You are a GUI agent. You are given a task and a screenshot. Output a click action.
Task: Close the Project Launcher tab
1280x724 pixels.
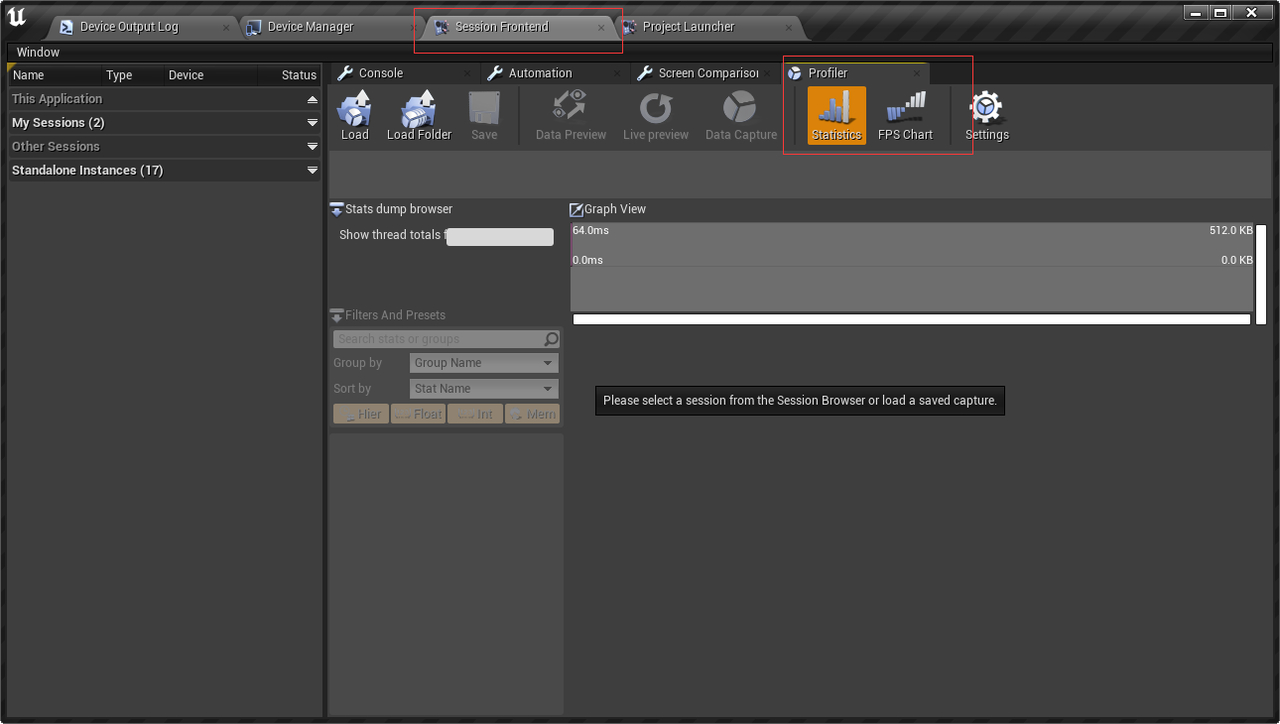[789, 28]
